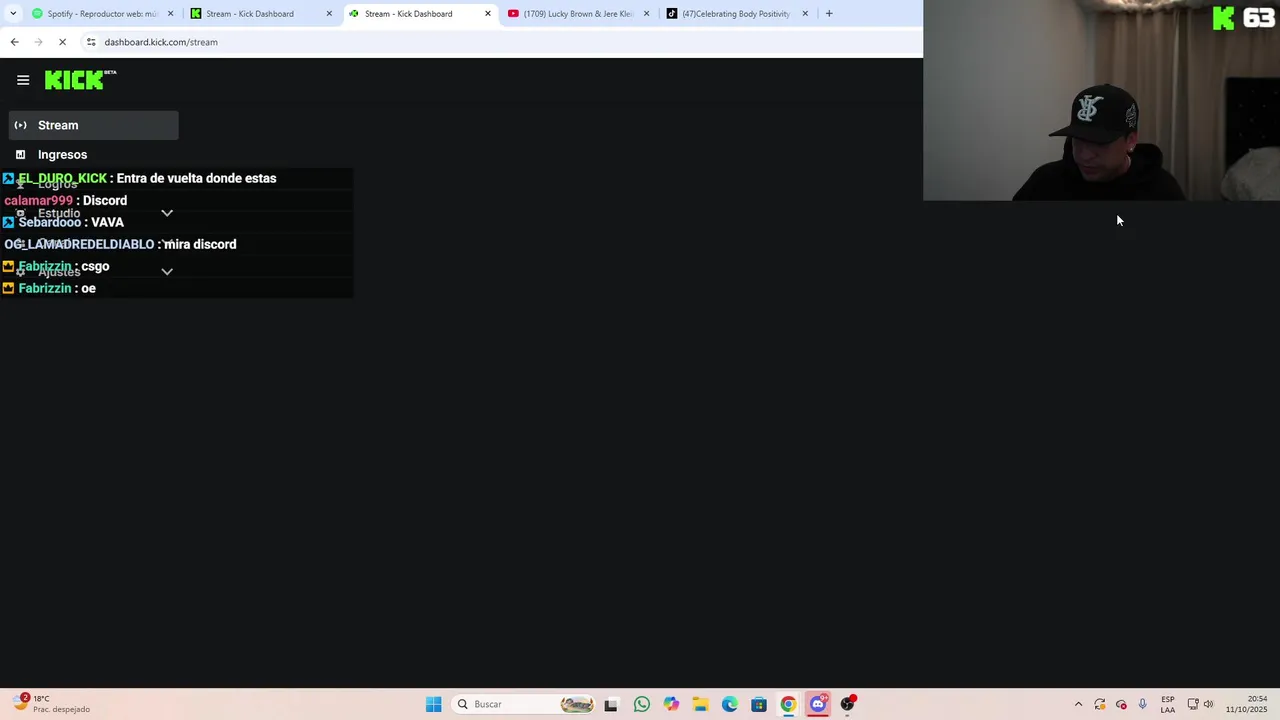Open Copilot from the taskbar
This screenshot has height=720, width=1280.
(x=671, y=704)
